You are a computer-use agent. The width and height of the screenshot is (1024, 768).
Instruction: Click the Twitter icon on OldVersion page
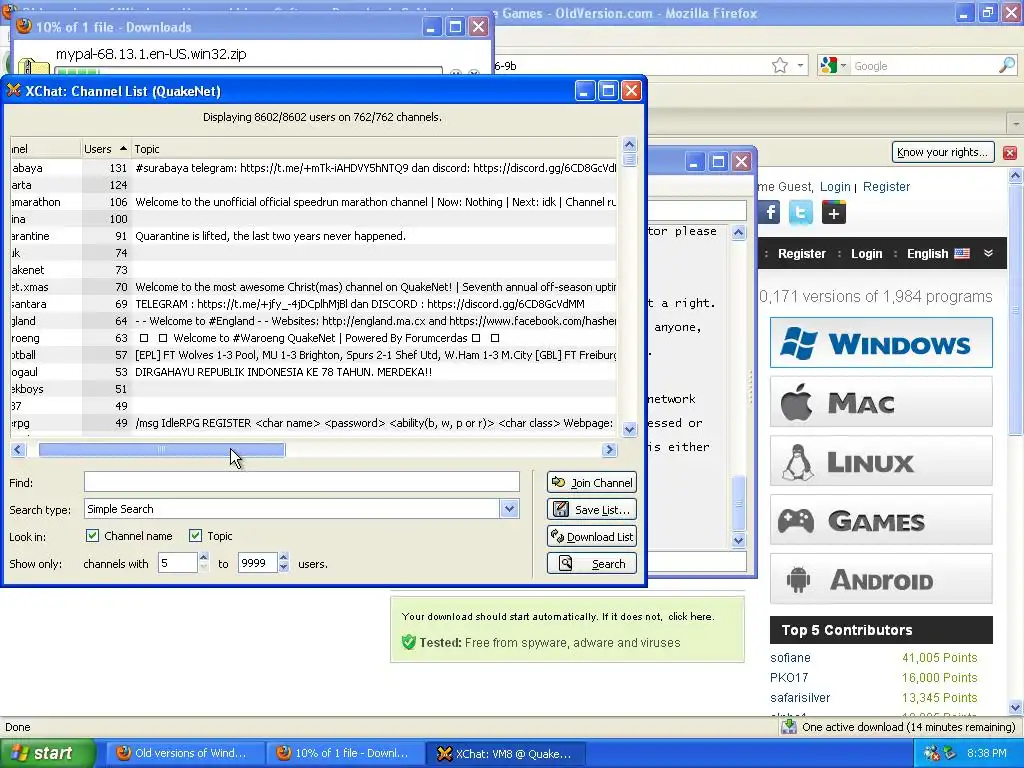[x=801, y=212]
